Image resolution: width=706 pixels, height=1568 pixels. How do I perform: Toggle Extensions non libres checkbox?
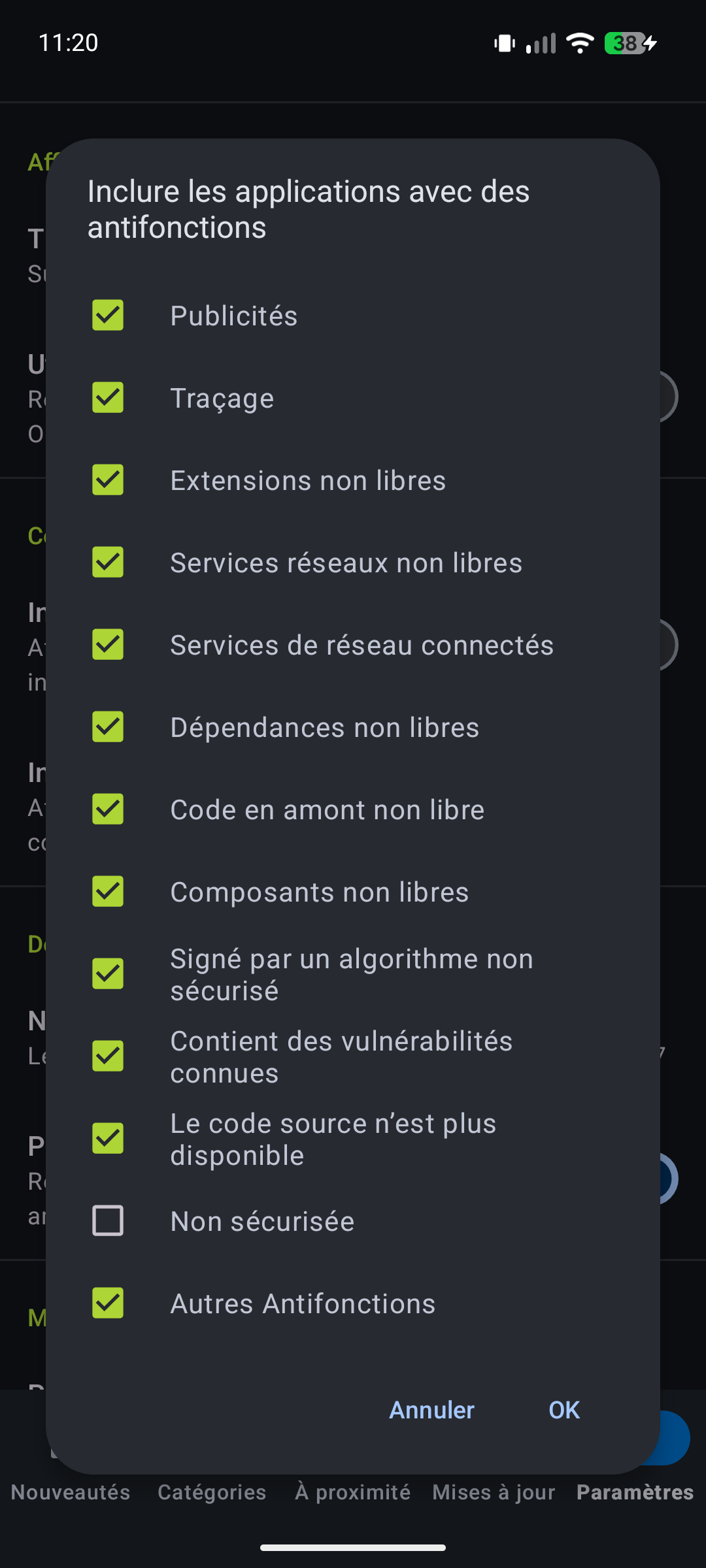click(108, 480)
